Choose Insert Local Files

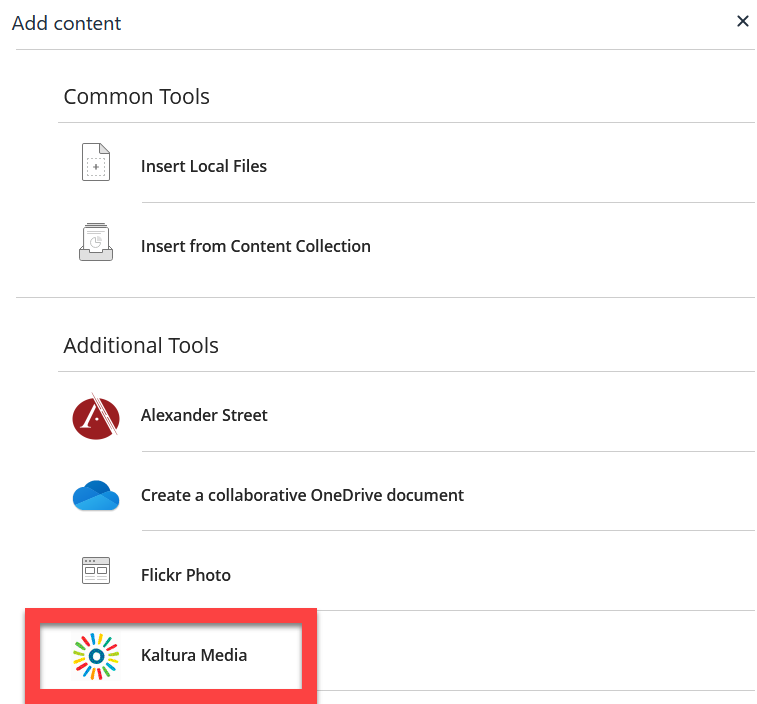pyautogui.click(x=204, y=166)
